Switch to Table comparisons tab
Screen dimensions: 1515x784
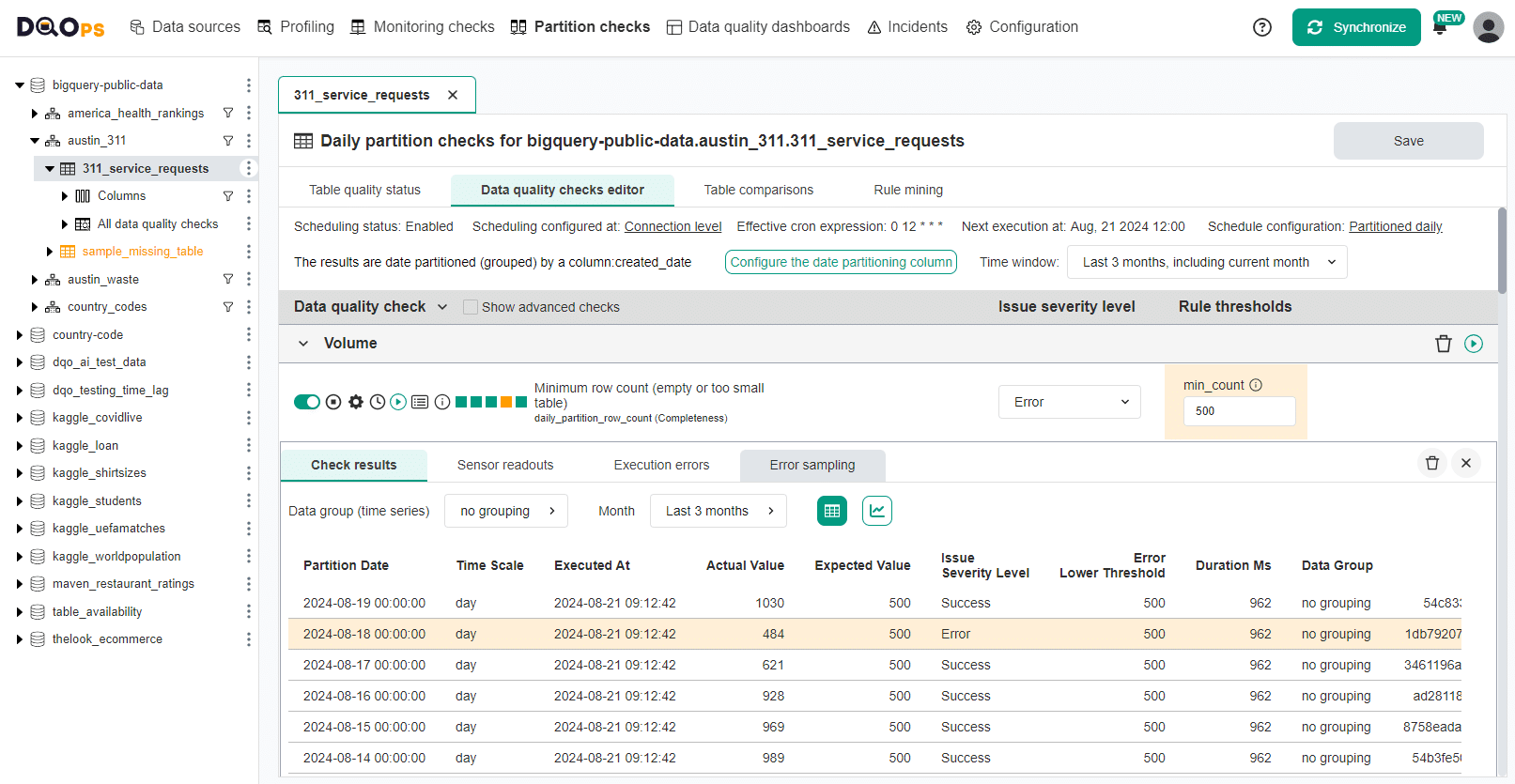point(759,190)
